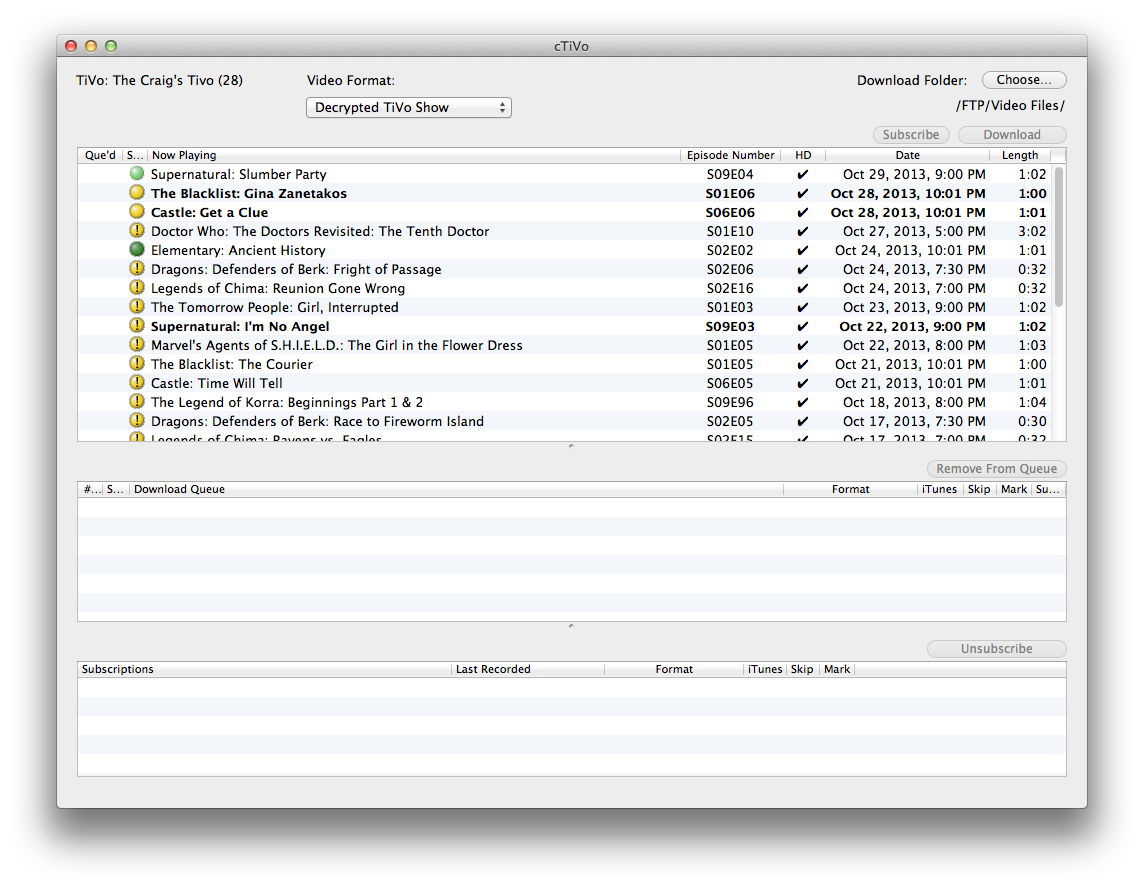The width and height of the screenshot is (1144, 887).
Task: Click the TiVo: The Craig's Tivo (28) label
Action: (x=159, y=80)
